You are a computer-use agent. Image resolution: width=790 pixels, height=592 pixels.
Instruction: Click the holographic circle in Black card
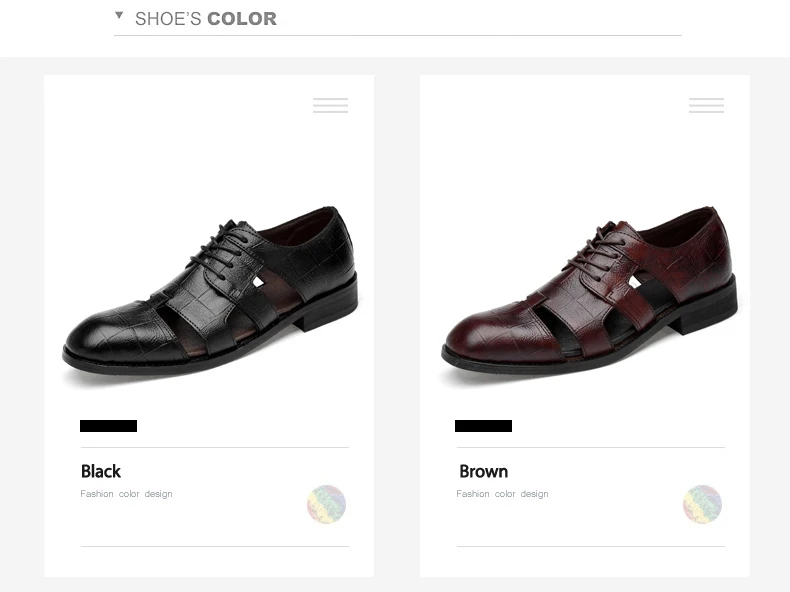(326, 504)
